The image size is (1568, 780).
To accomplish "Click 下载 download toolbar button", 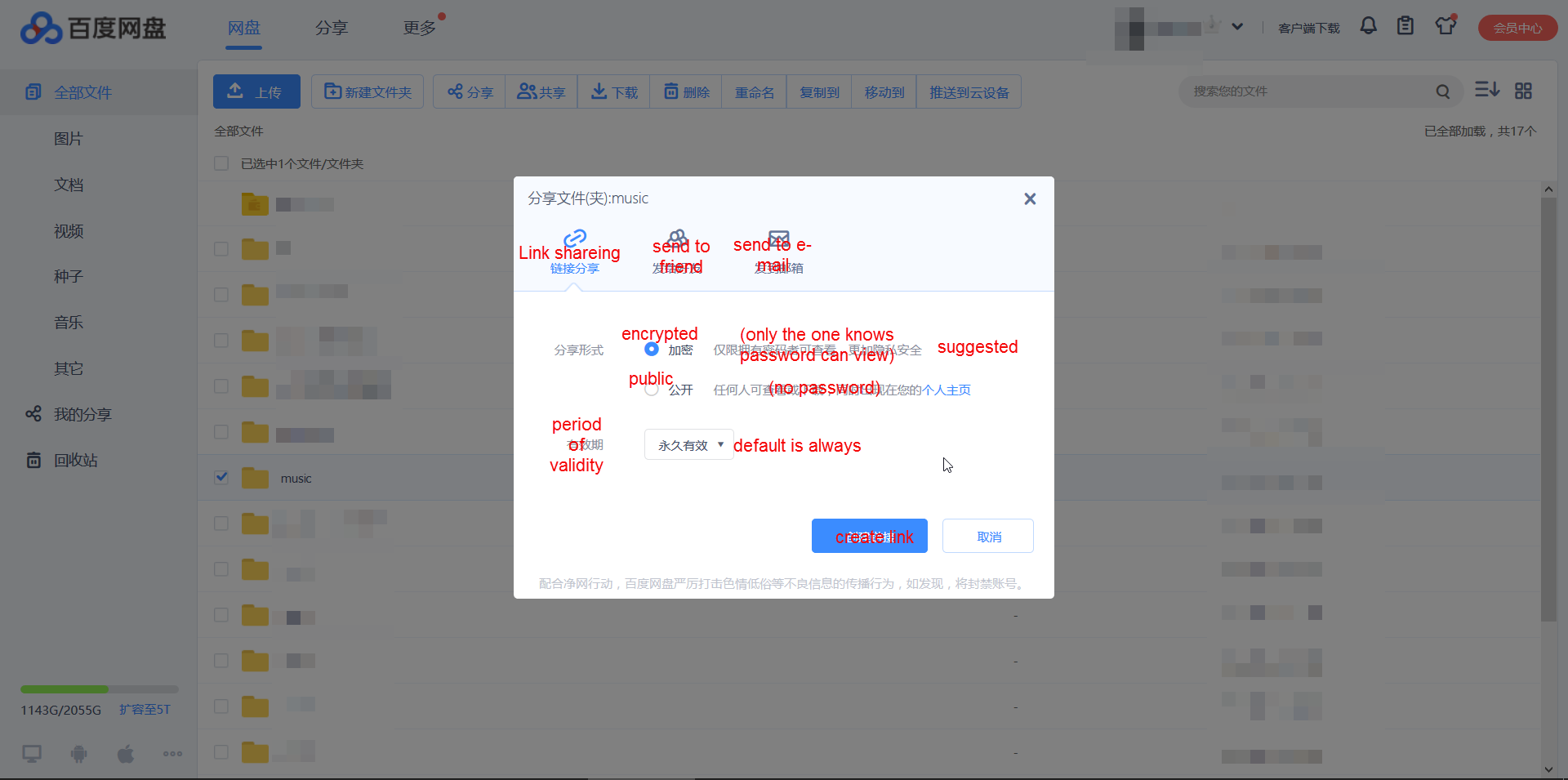I will tap(614, 91).
